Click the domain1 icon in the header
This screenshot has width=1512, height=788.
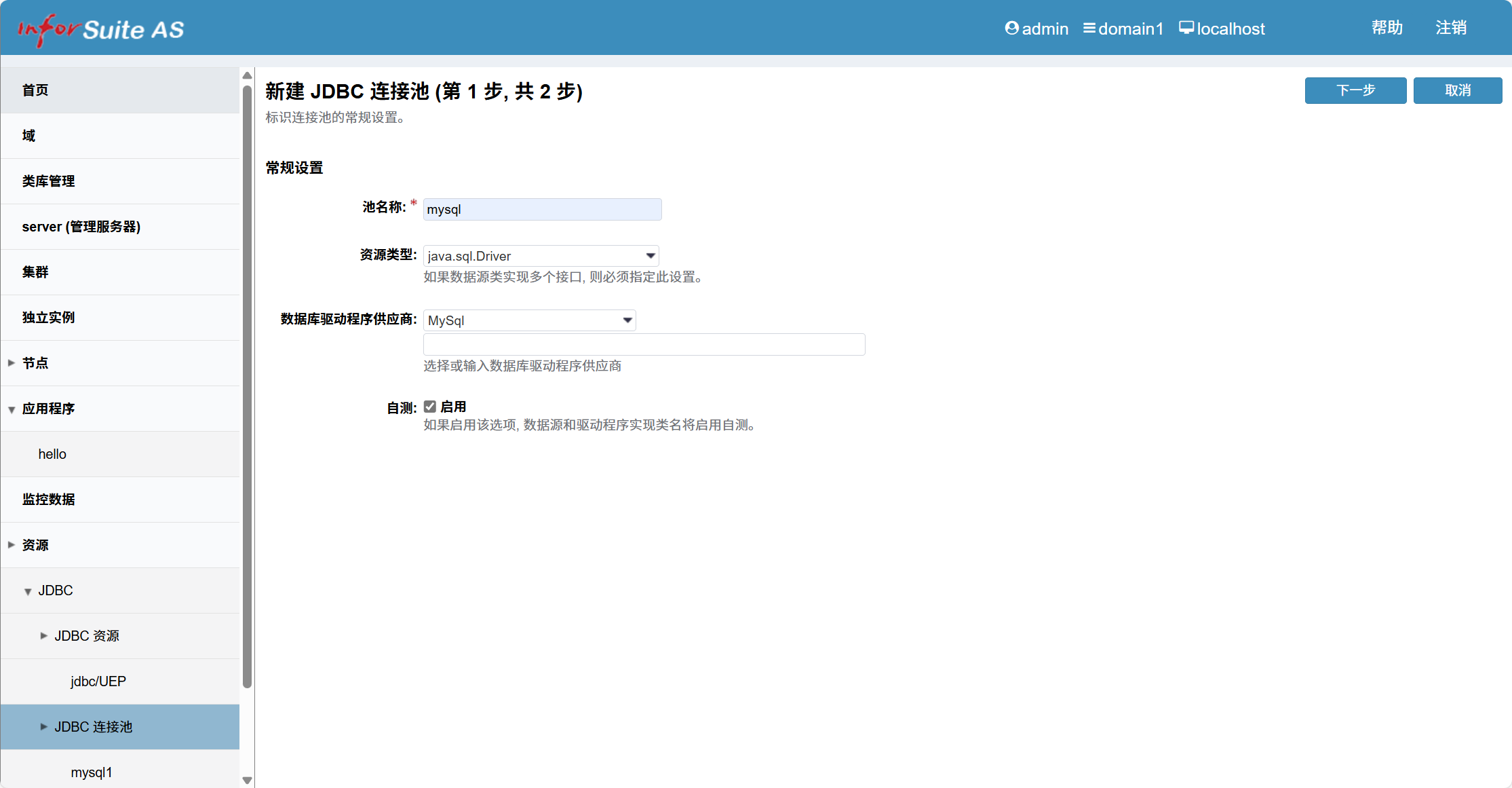pos(1090,28)
